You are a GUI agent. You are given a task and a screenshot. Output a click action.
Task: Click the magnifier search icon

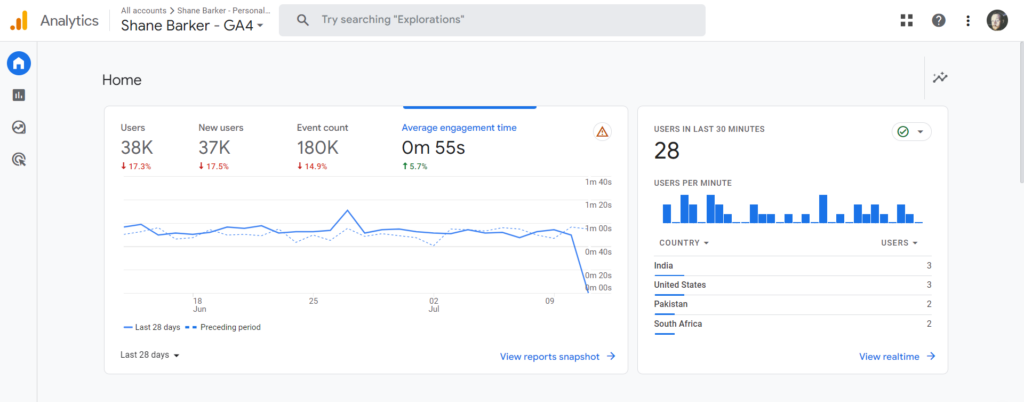click(x=302, y=20)
